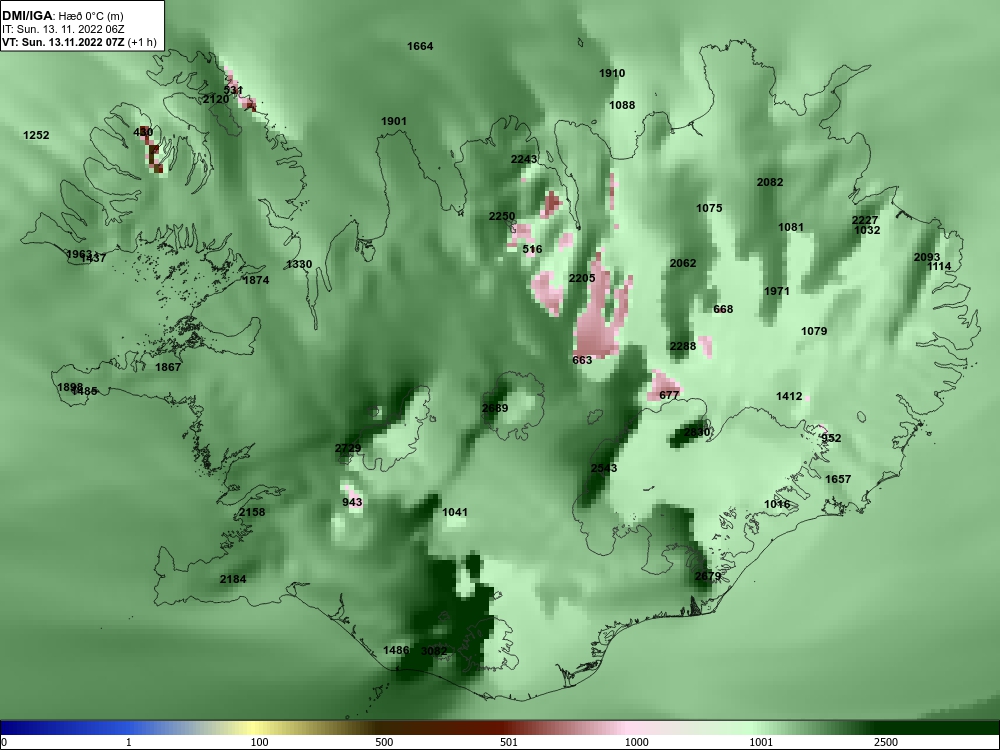Select the Westfjords value 2120
The image size is (1000, 750).
tap(216, 99)
